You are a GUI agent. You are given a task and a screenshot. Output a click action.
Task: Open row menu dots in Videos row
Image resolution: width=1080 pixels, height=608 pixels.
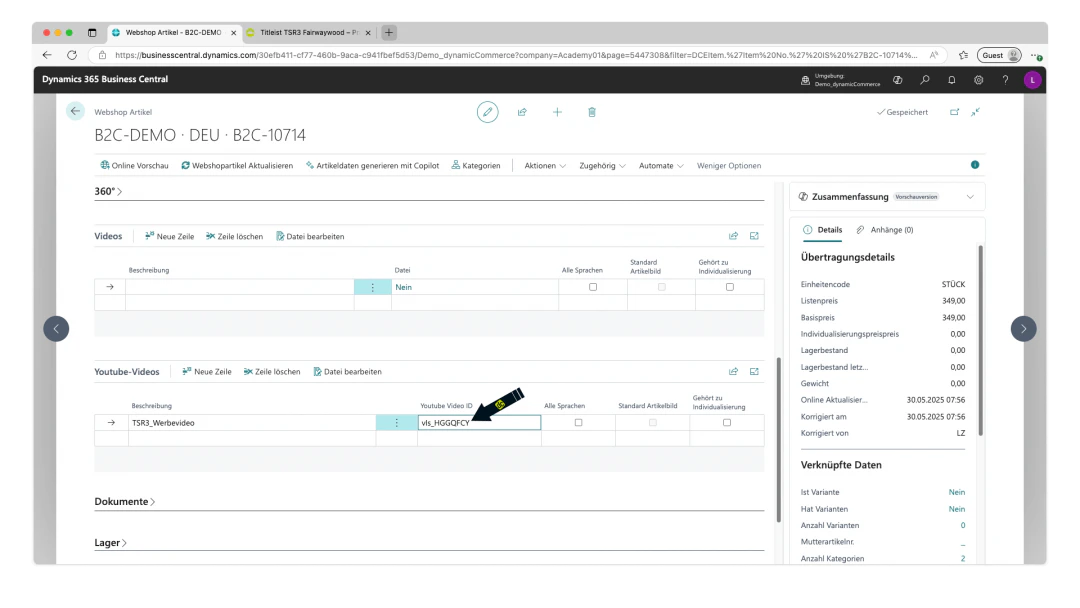[373, 287]
